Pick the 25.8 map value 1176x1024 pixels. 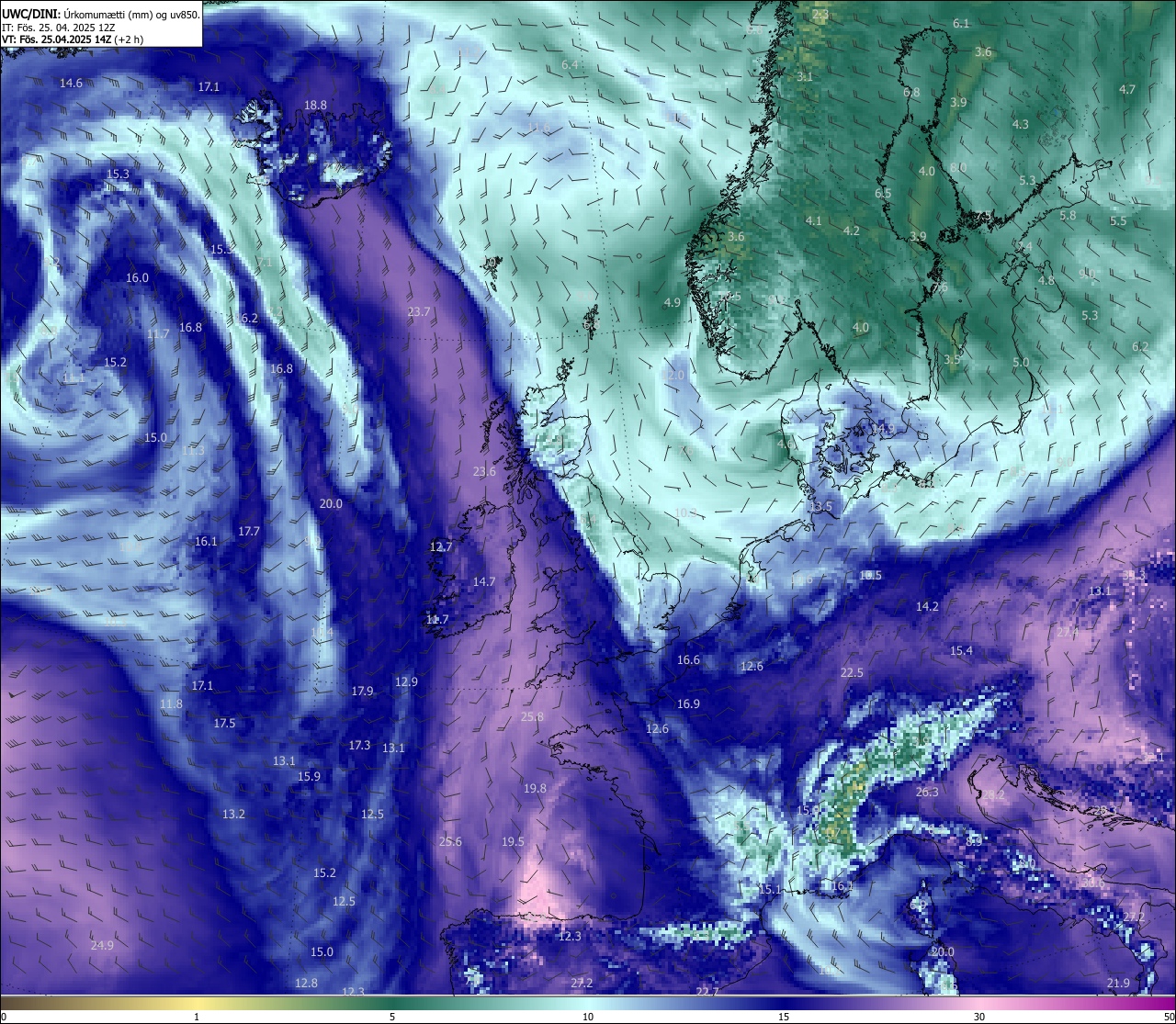(x=532, y=716)
